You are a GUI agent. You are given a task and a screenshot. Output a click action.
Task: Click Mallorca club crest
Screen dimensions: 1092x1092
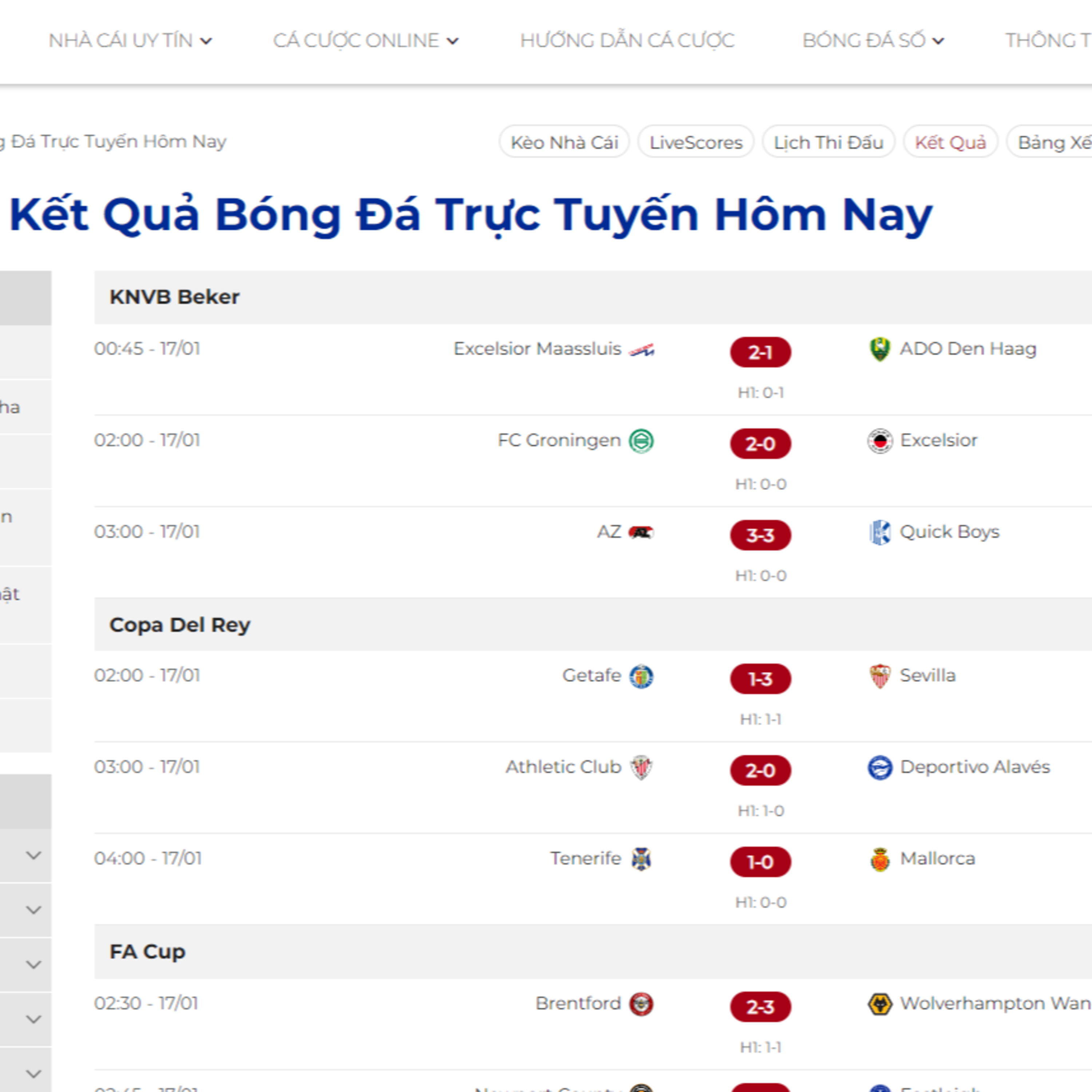coord(879,859)
